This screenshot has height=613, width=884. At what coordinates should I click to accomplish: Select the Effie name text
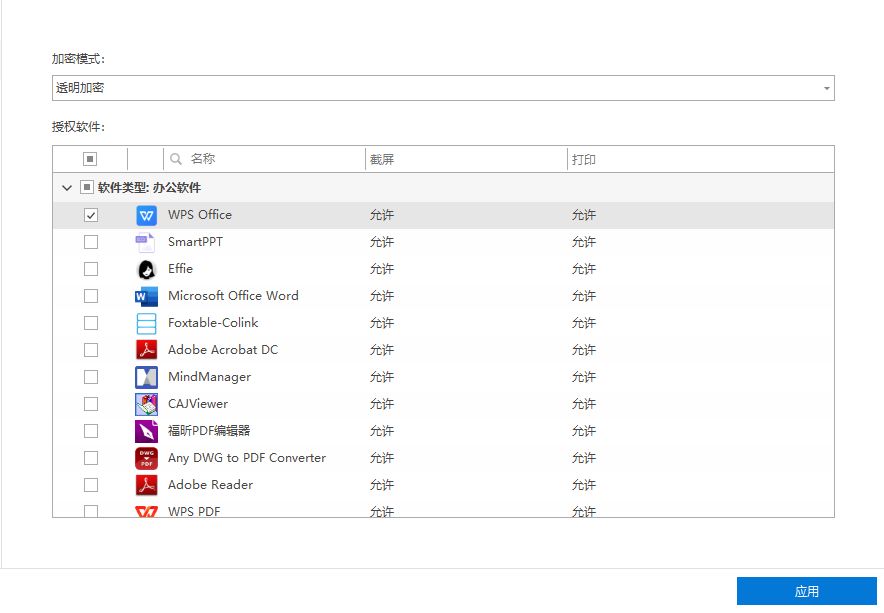(x=180, y=268)
